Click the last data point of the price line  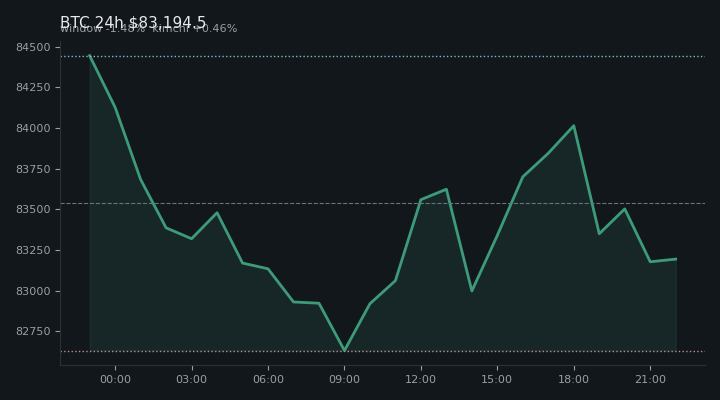click(x=676, y=259)
